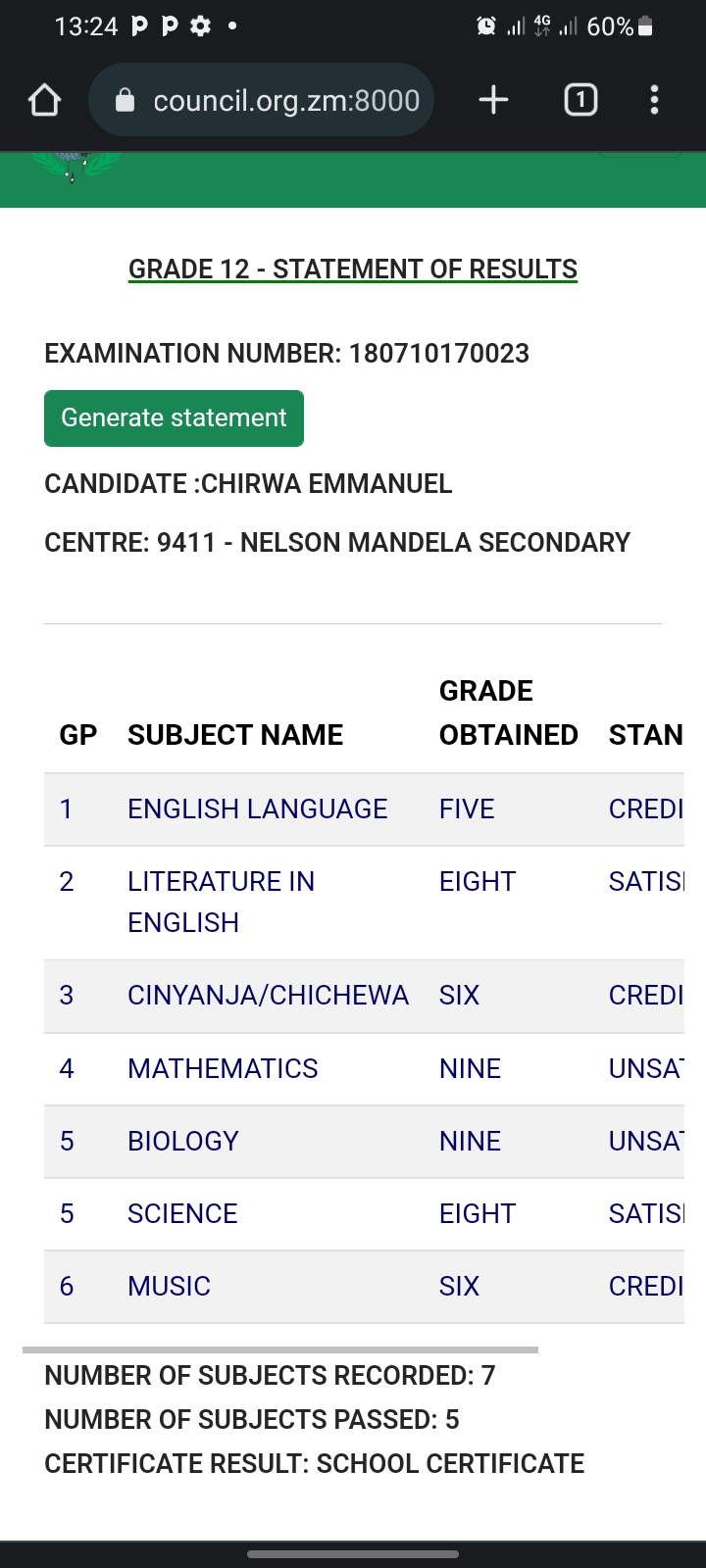The width and height of the screenshot is (706, 1568).
Task: Tap the browser home icon
Action: [x=45, y=100]
